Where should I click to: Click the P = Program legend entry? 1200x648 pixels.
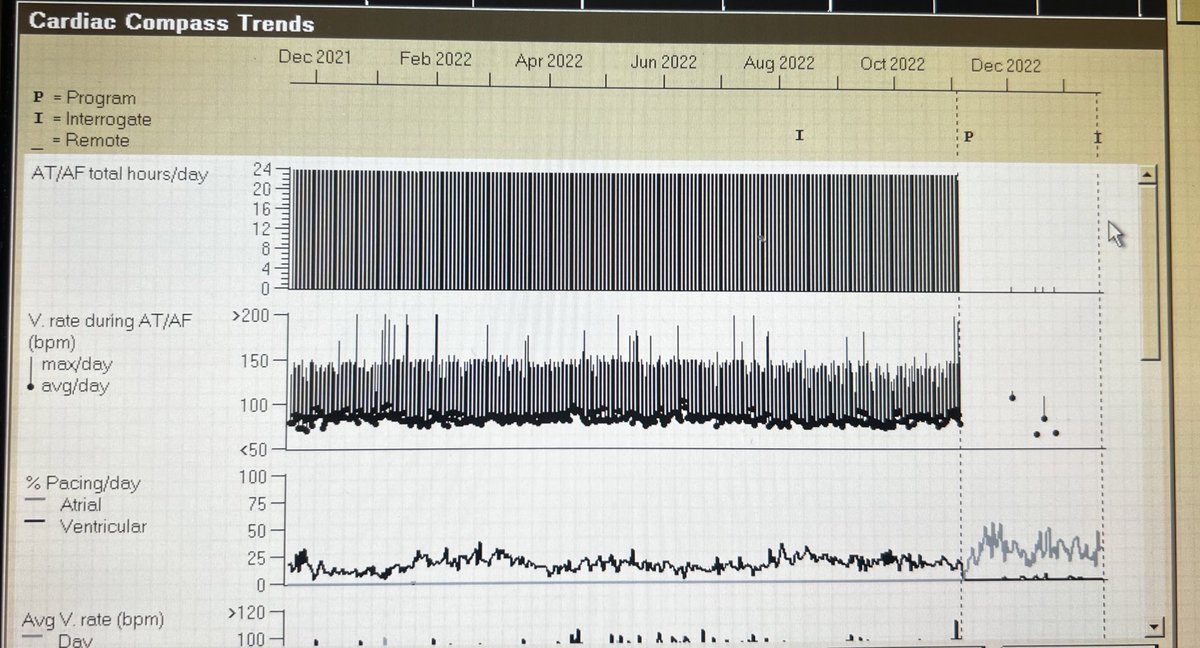click(84, 98)
